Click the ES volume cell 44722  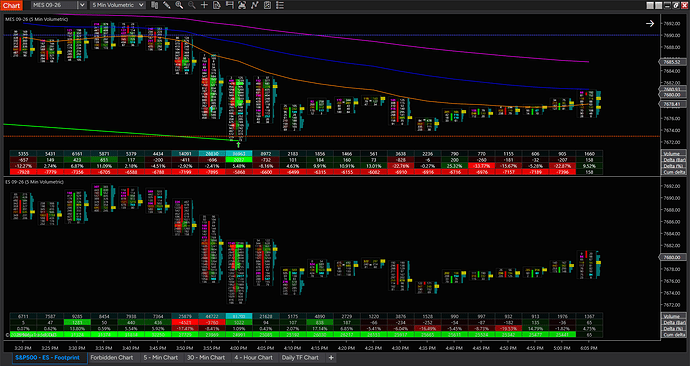tap(212, 316)
